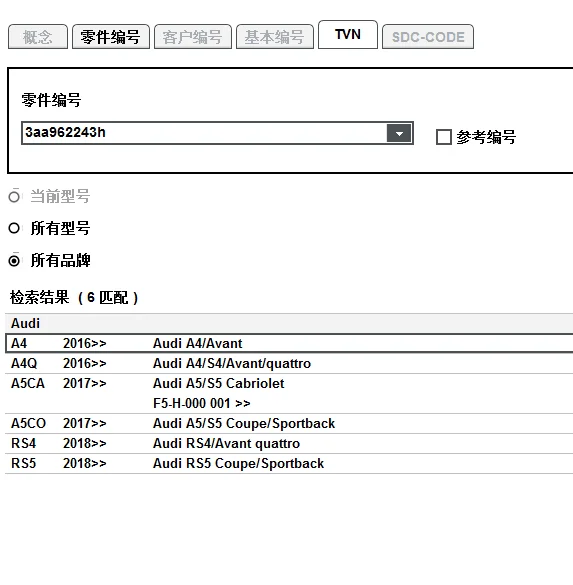Select the 客户编号 tab
This screenshot has height=585, width=573.
tap(193, 37)
